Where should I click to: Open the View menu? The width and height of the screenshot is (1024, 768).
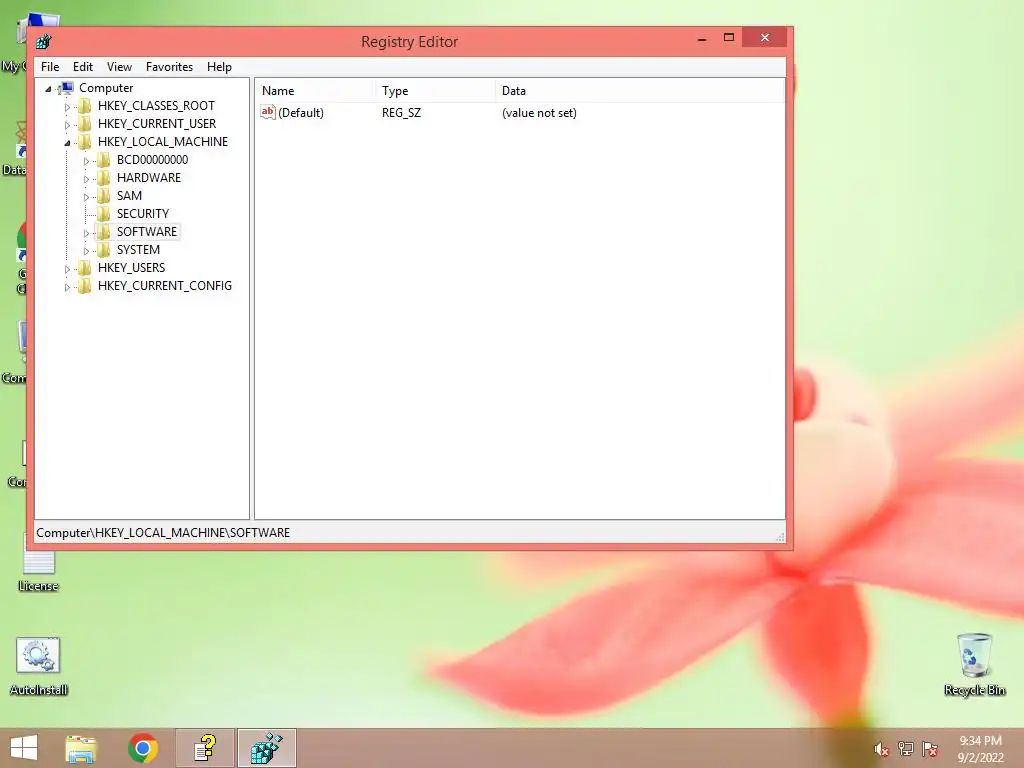pyautogui.click(x=120, y=67)
